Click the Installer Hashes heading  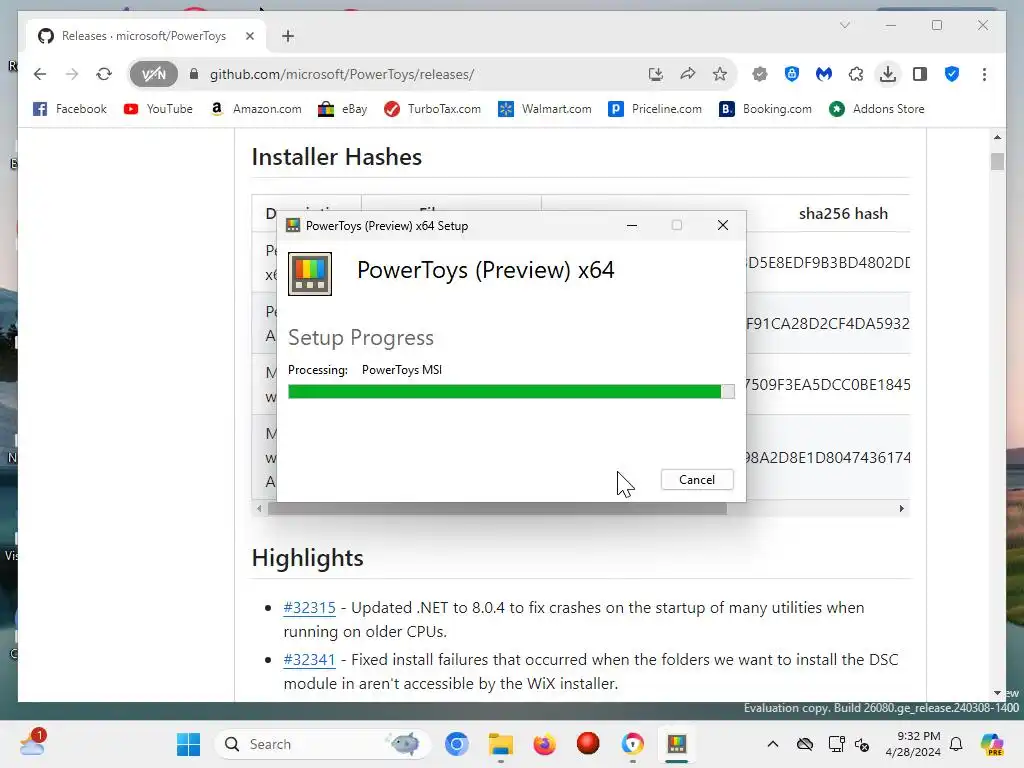tap(337, 157)
